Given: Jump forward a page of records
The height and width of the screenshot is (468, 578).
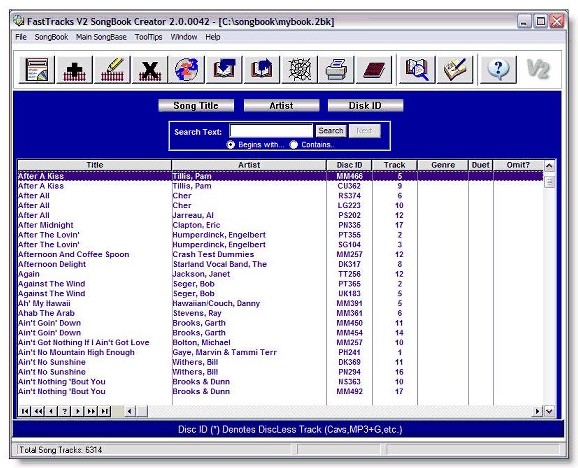Looking at the screenshot, I should pyautogui.click(x=91, y=411).
